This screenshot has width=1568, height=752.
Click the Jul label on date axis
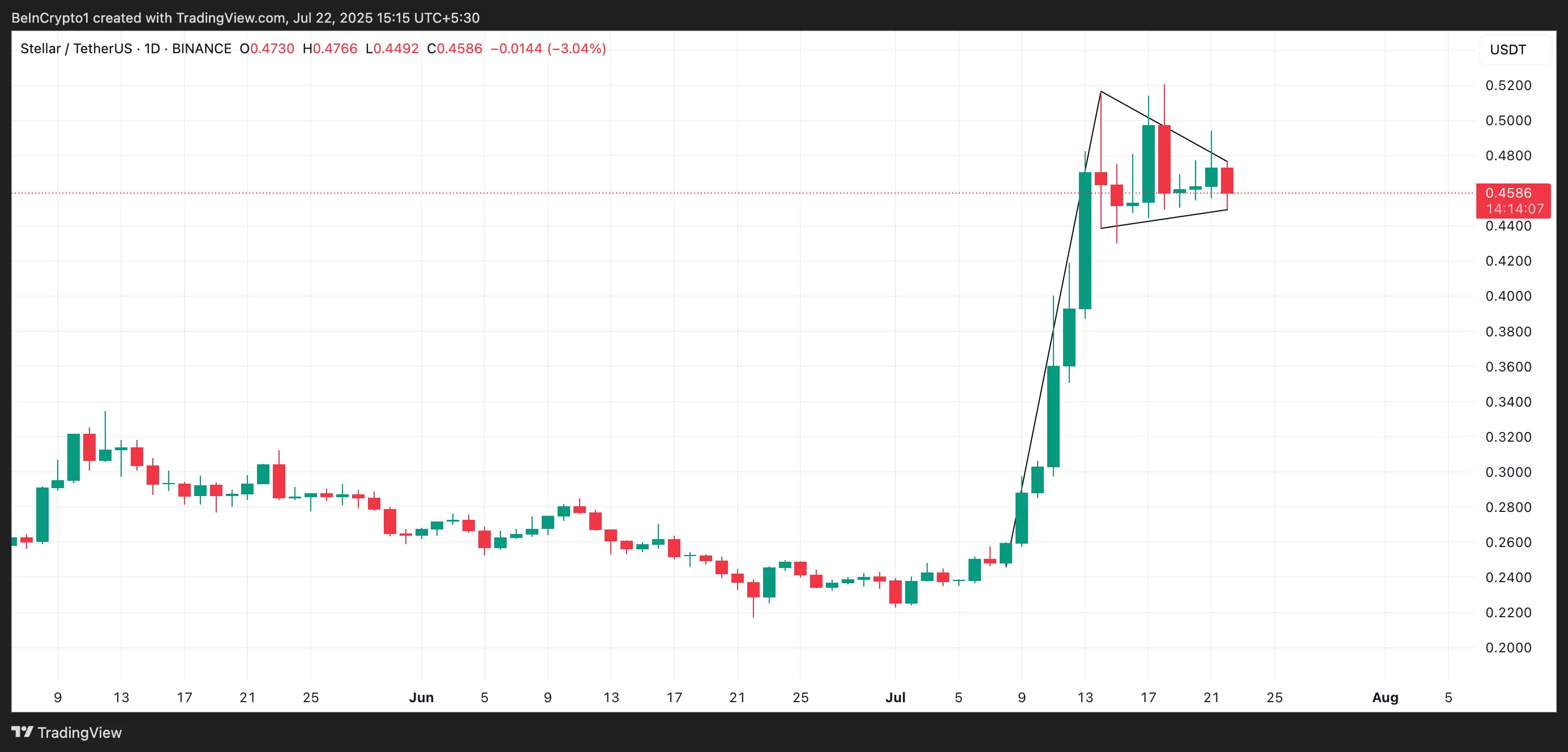click(x=896, y=698)
